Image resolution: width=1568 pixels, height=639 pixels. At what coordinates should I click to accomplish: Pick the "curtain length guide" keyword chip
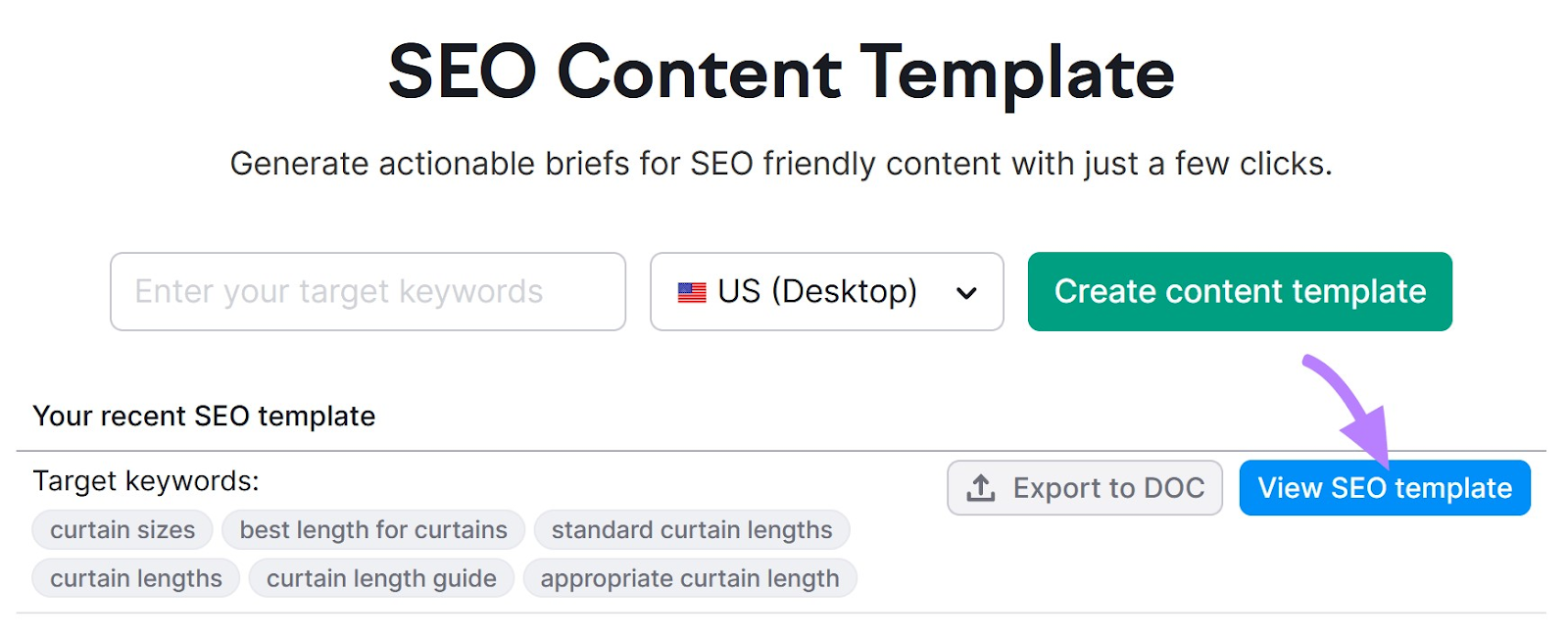click(381, 578)
